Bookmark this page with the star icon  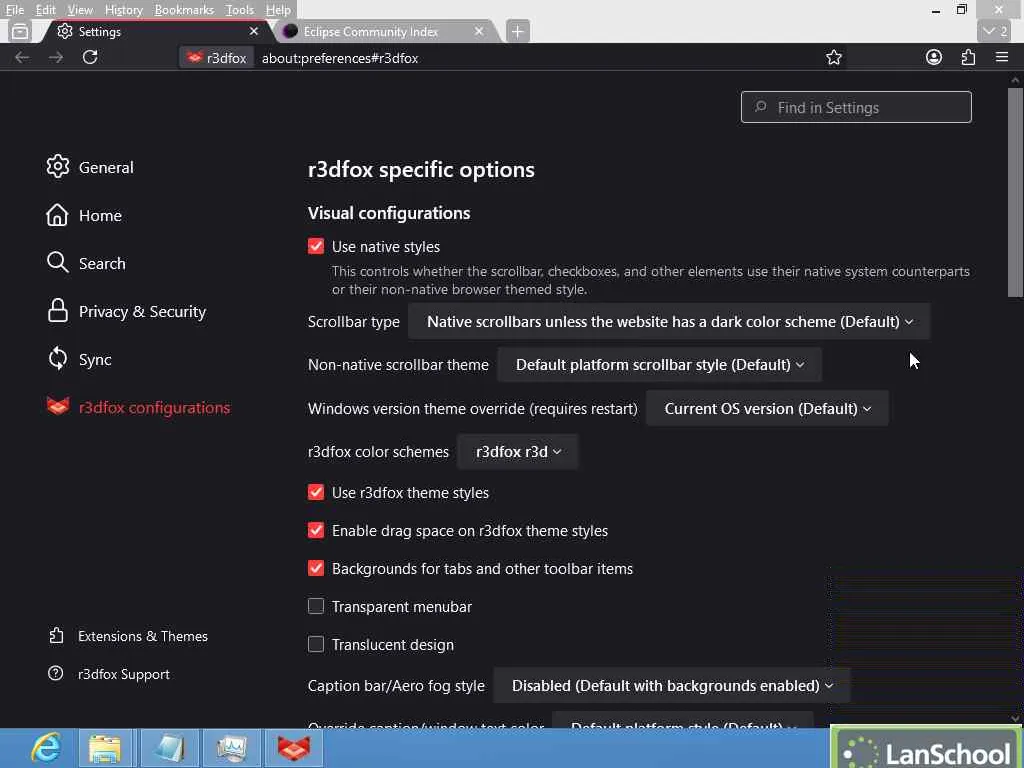pos(833,57)
